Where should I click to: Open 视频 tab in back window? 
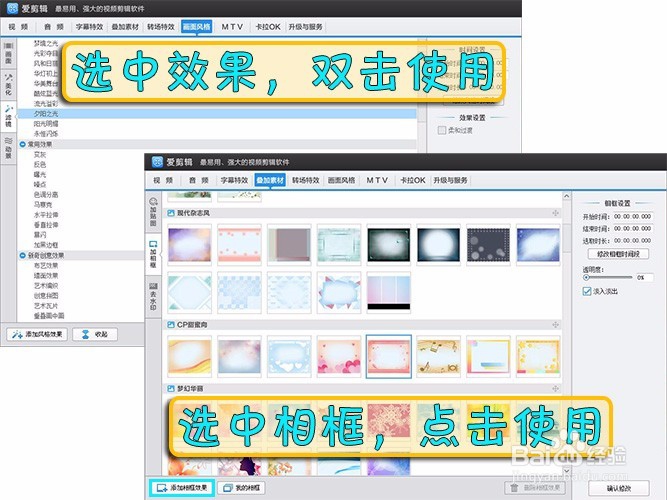pos(18,27)
